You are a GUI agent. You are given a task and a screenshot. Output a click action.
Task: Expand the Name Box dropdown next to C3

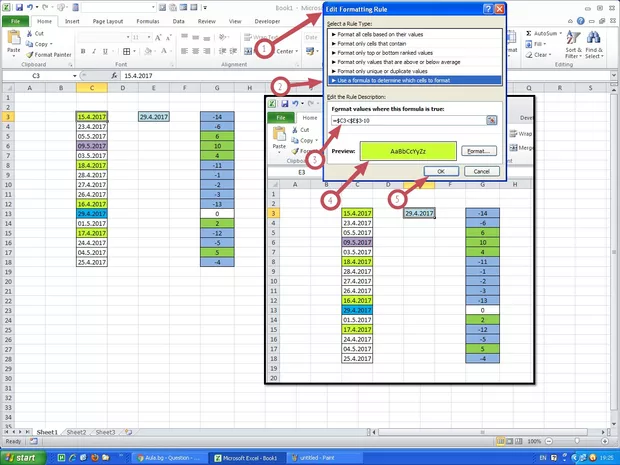click(74, 76)
